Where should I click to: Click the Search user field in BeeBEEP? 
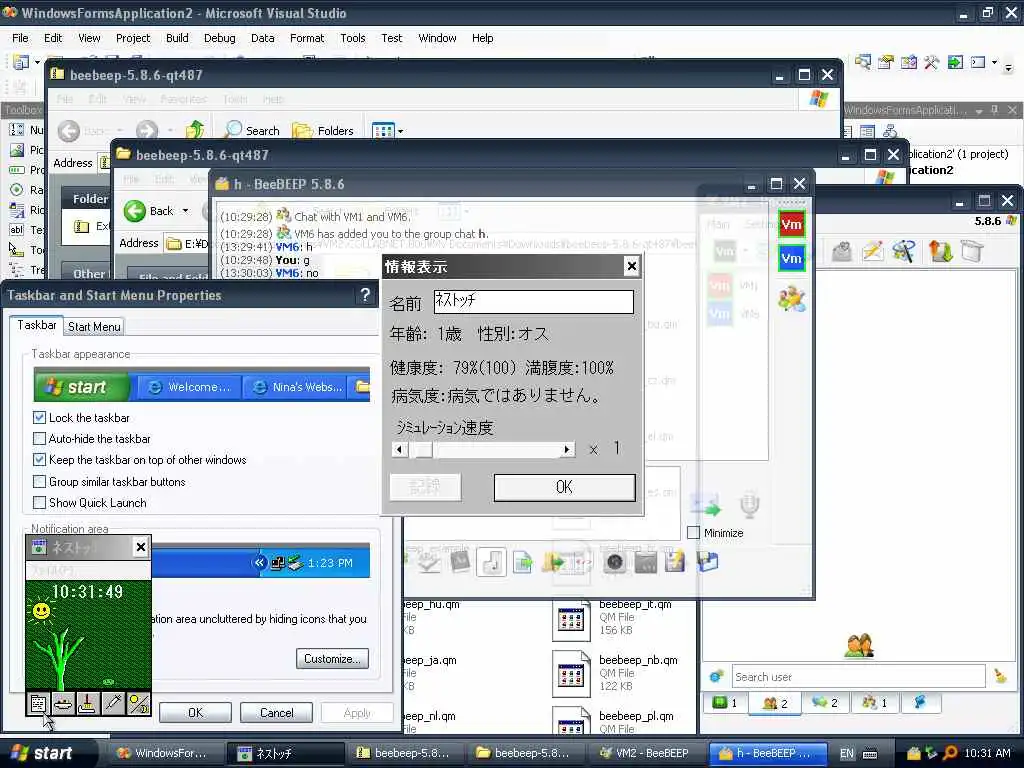click(858, 677)
